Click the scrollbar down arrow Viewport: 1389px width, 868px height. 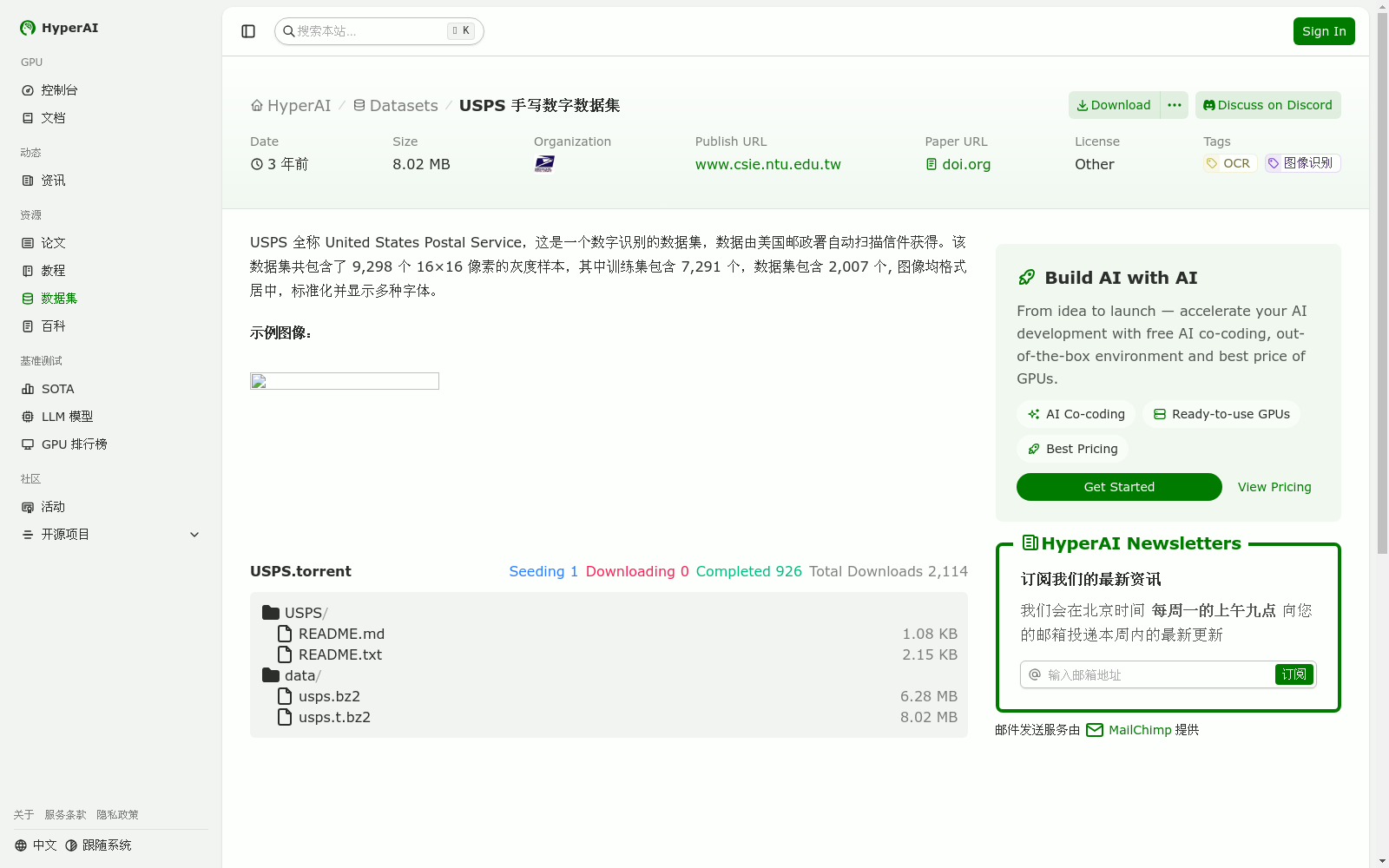coord(1383,861)
